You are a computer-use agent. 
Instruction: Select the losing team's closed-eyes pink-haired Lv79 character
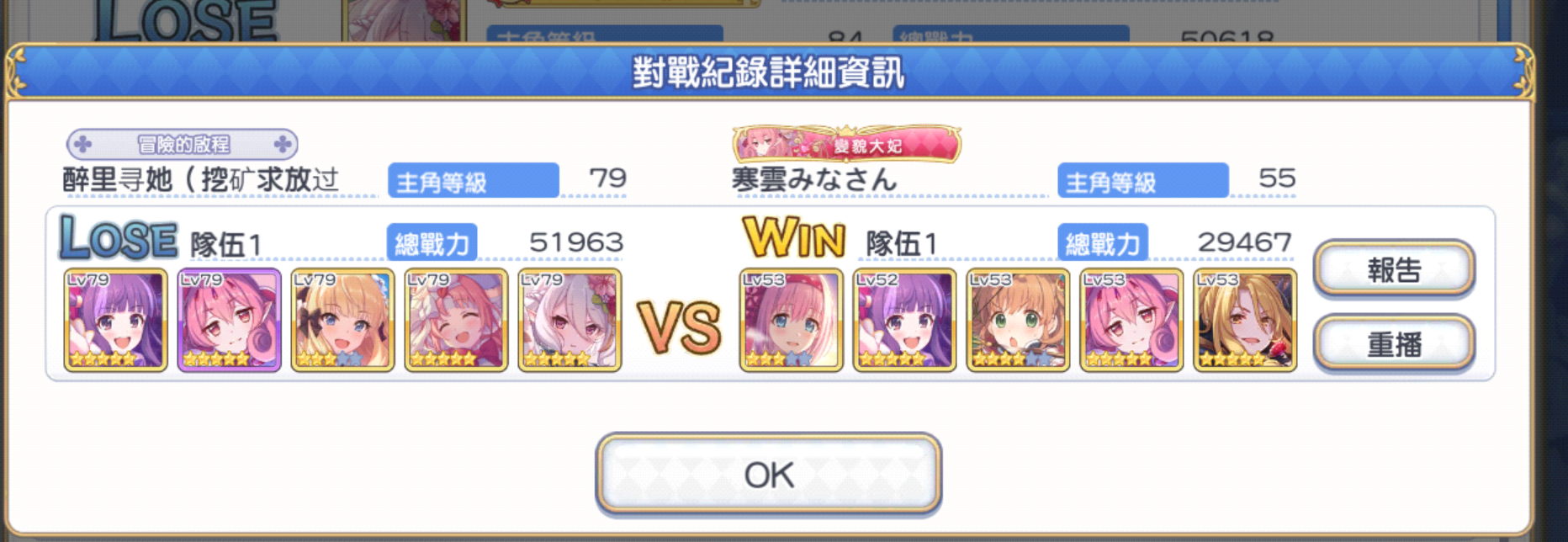[456, 320]
